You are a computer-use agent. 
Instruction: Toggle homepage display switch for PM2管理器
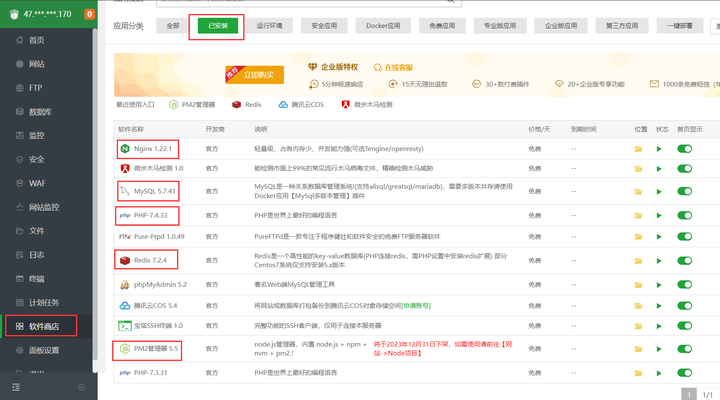[x=685, y=349]
